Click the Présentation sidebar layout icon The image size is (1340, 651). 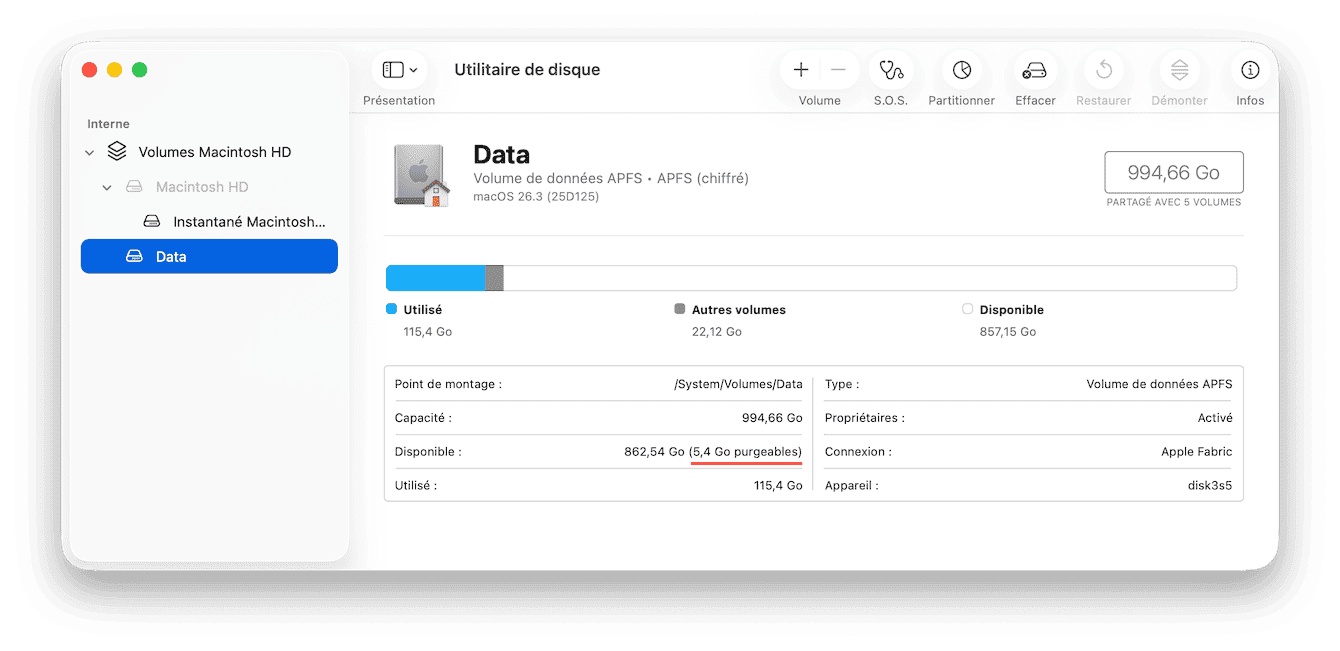click(392, 69)
